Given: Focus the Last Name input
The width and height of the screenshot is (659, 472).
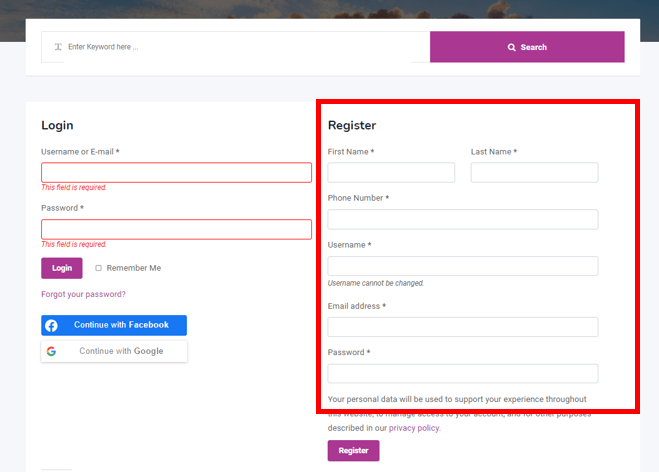Looking at the screenshot, I should click(534, 173).
